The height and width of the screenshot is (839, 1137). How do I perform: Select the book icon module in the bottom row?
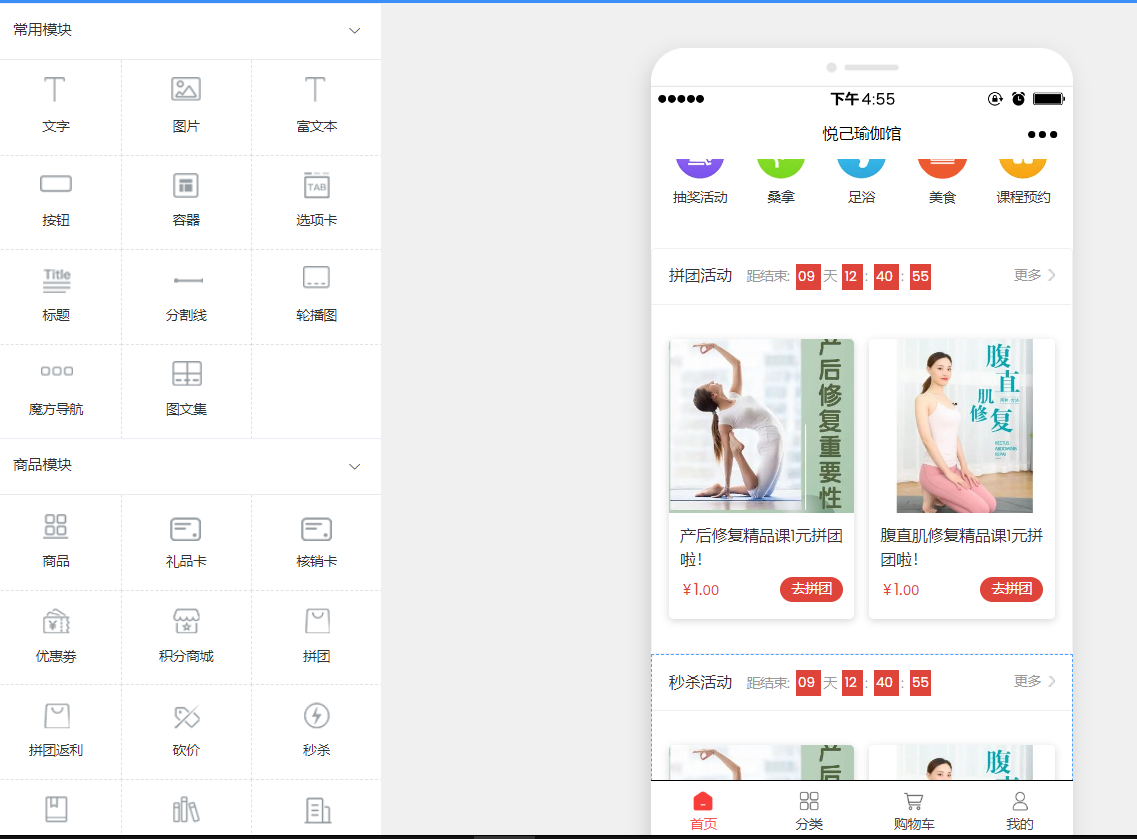tap(56, 809)
